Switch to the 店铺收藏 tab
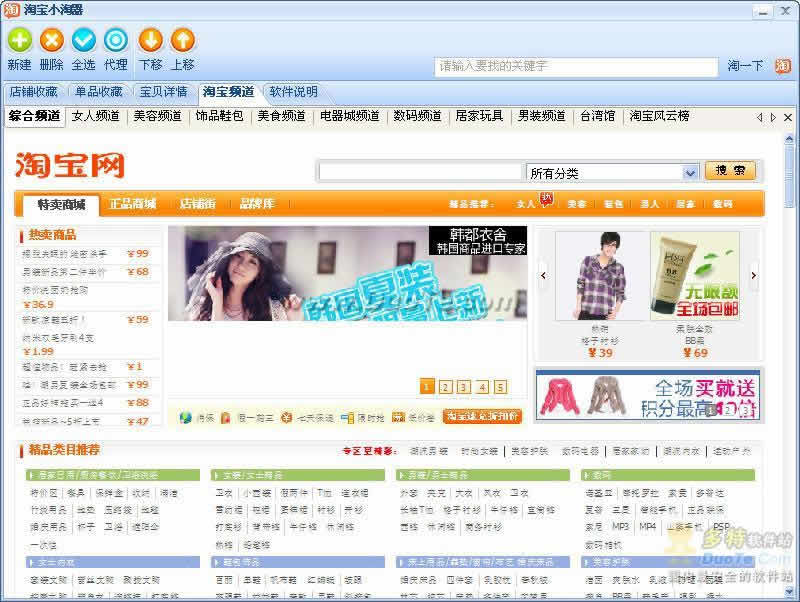This screenshot has width=800, height=602. click(33, 92)
